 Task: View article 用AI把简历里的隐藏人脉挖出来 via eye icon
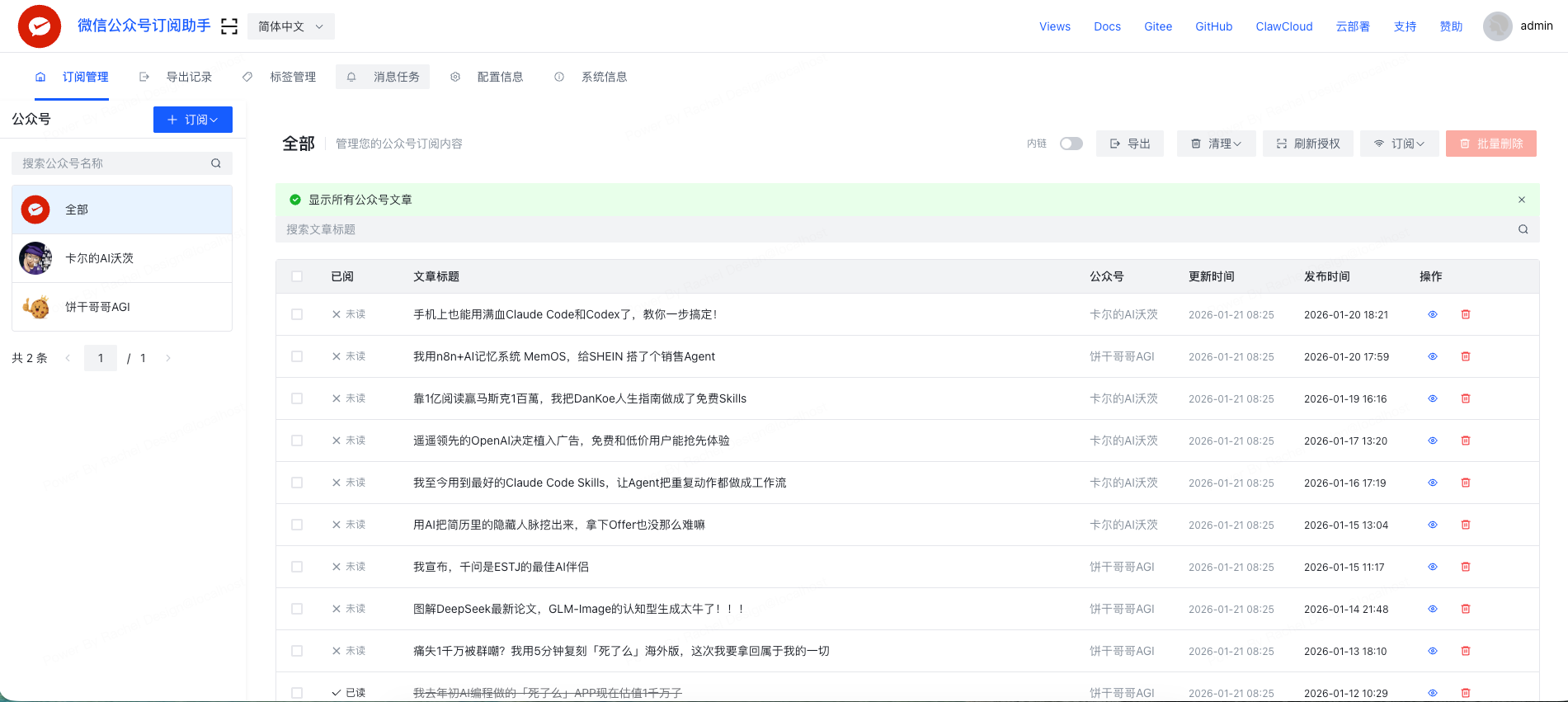coord(1433,525)
